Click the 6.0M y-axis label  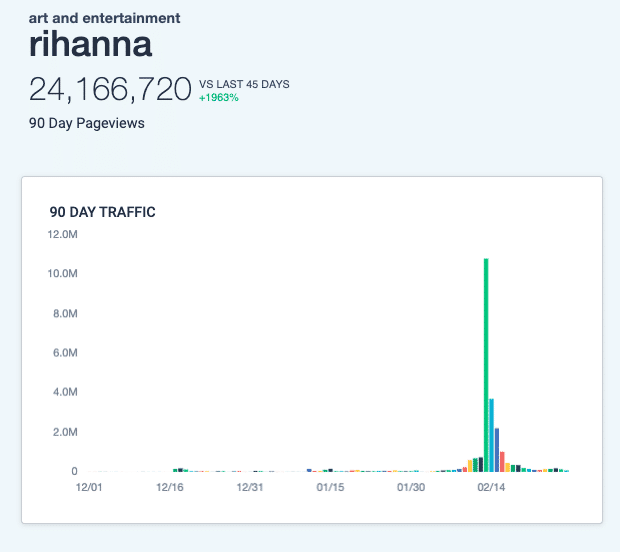point(65,353)
